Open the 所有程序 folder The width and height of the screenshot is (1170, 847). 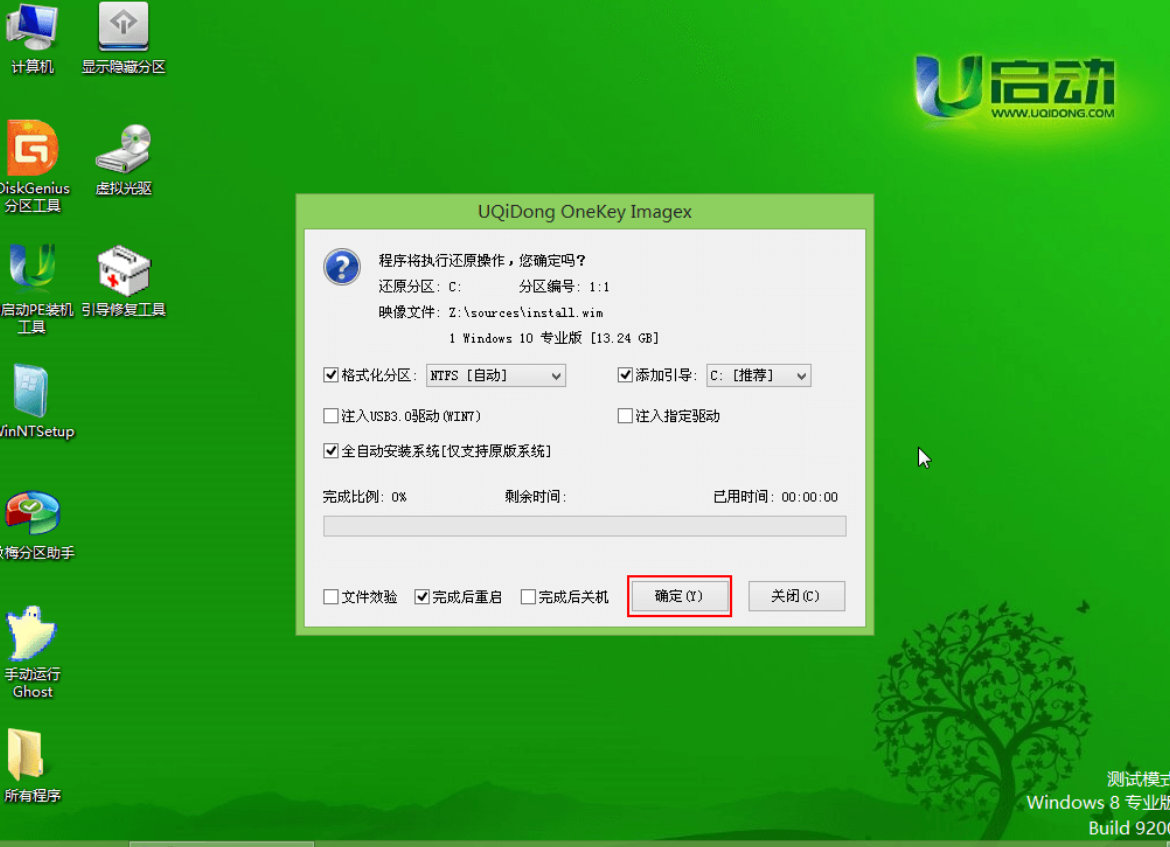32,766
